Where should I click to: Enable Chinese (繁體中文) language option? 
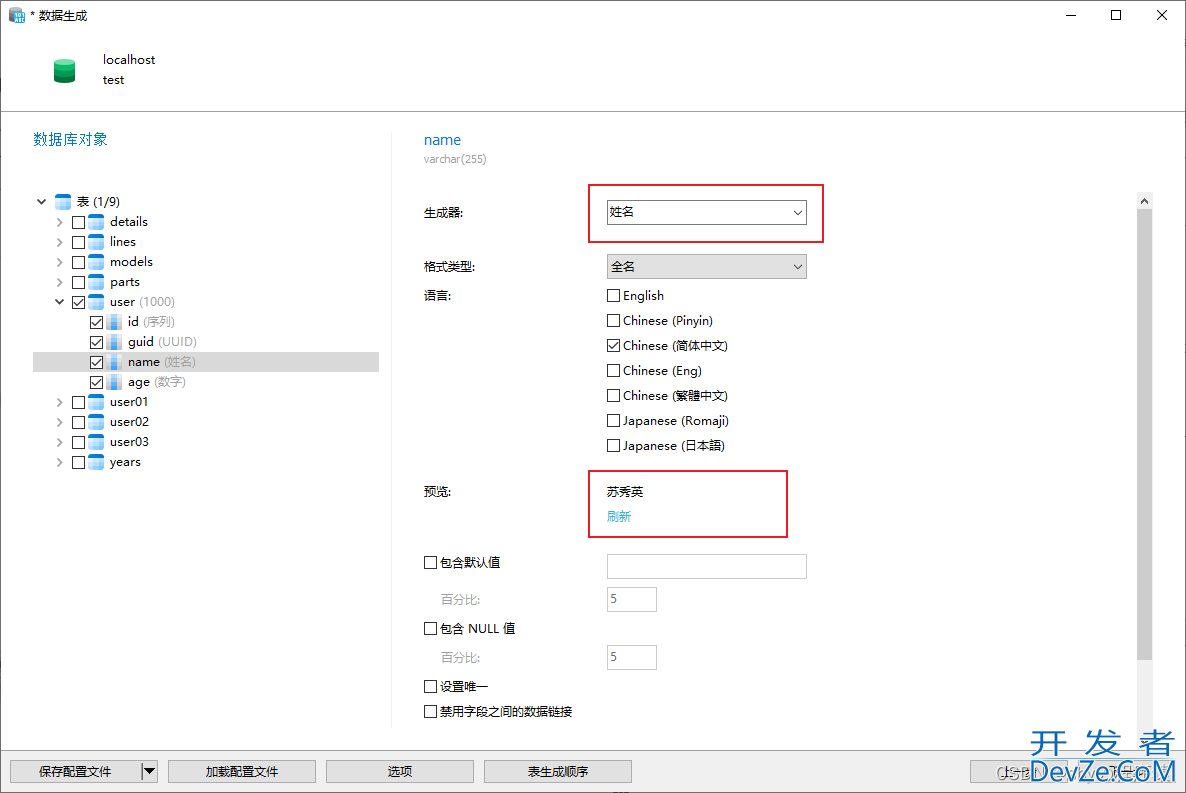(x=613, y=396)
